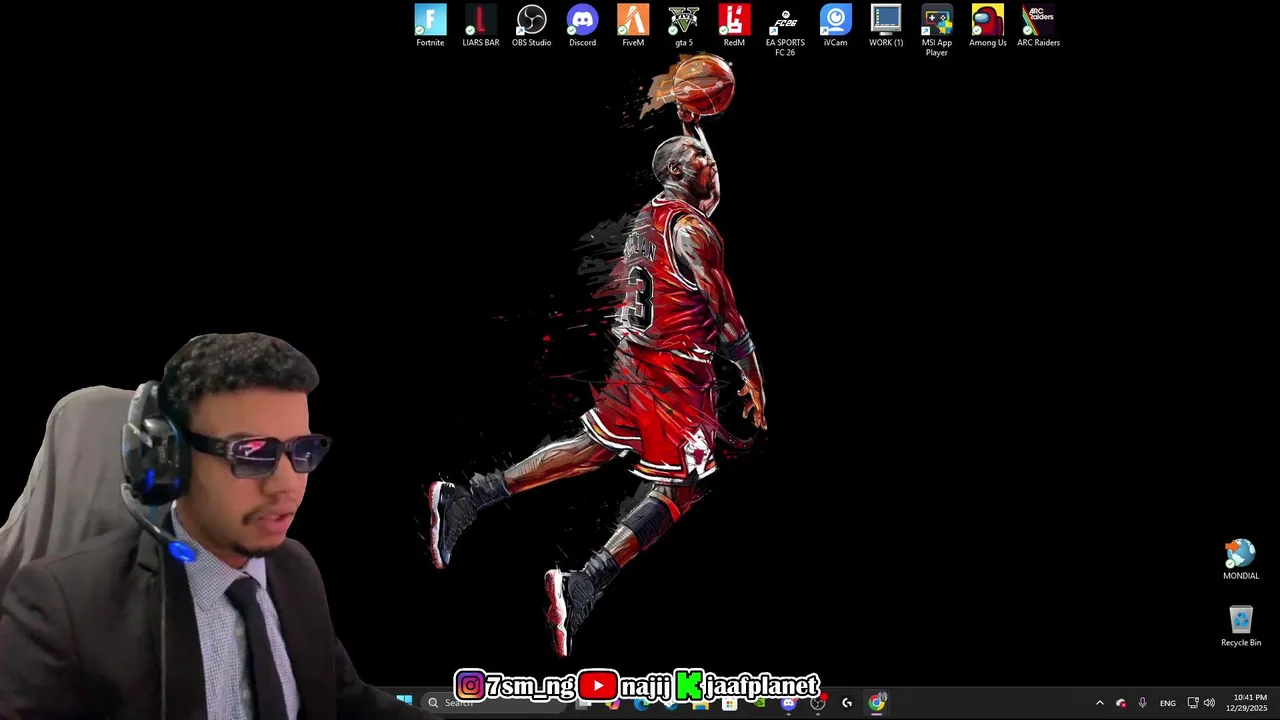Select the WORK (1) desktop icon
The height and width of the screenshot is (720, 1280).
886,26
